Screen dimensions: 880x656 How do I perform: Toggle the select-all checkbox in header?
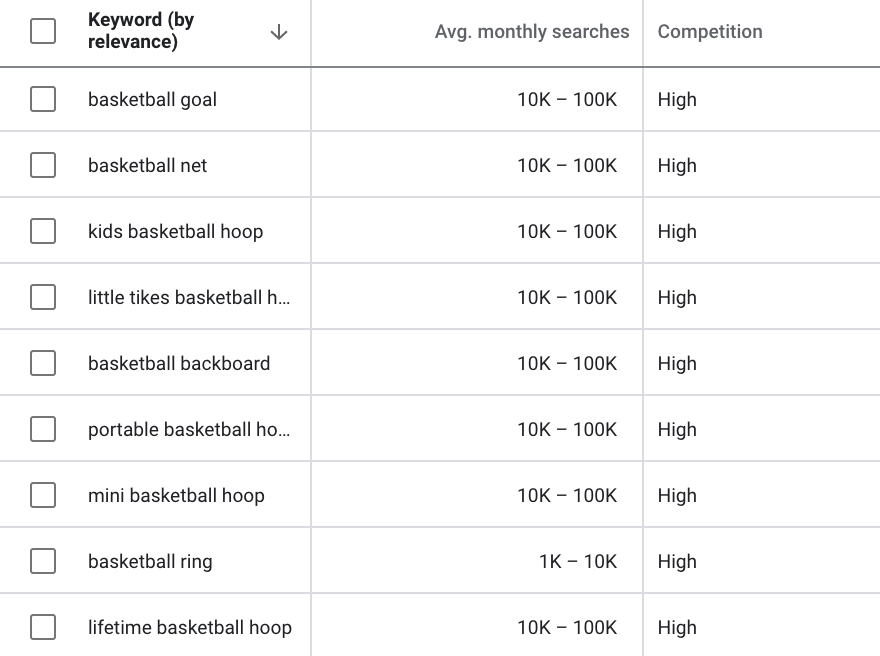(43, 31)
